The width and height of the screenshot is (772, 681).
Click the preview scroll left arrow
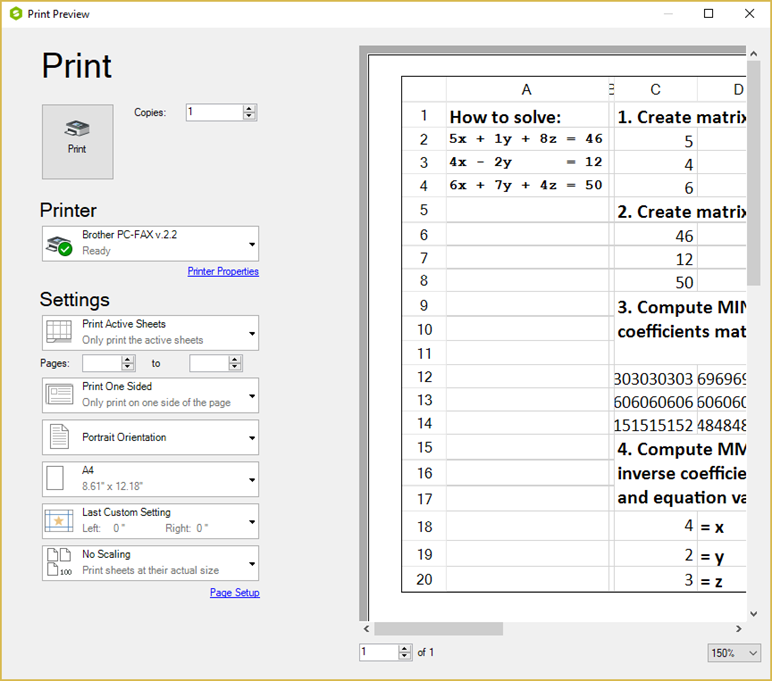[366, 629]
